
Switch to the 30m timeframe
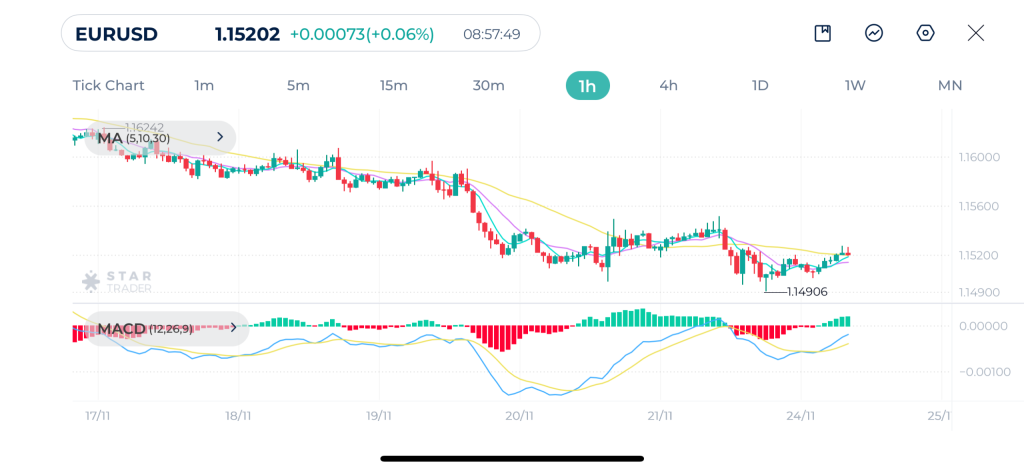point(488,85)
